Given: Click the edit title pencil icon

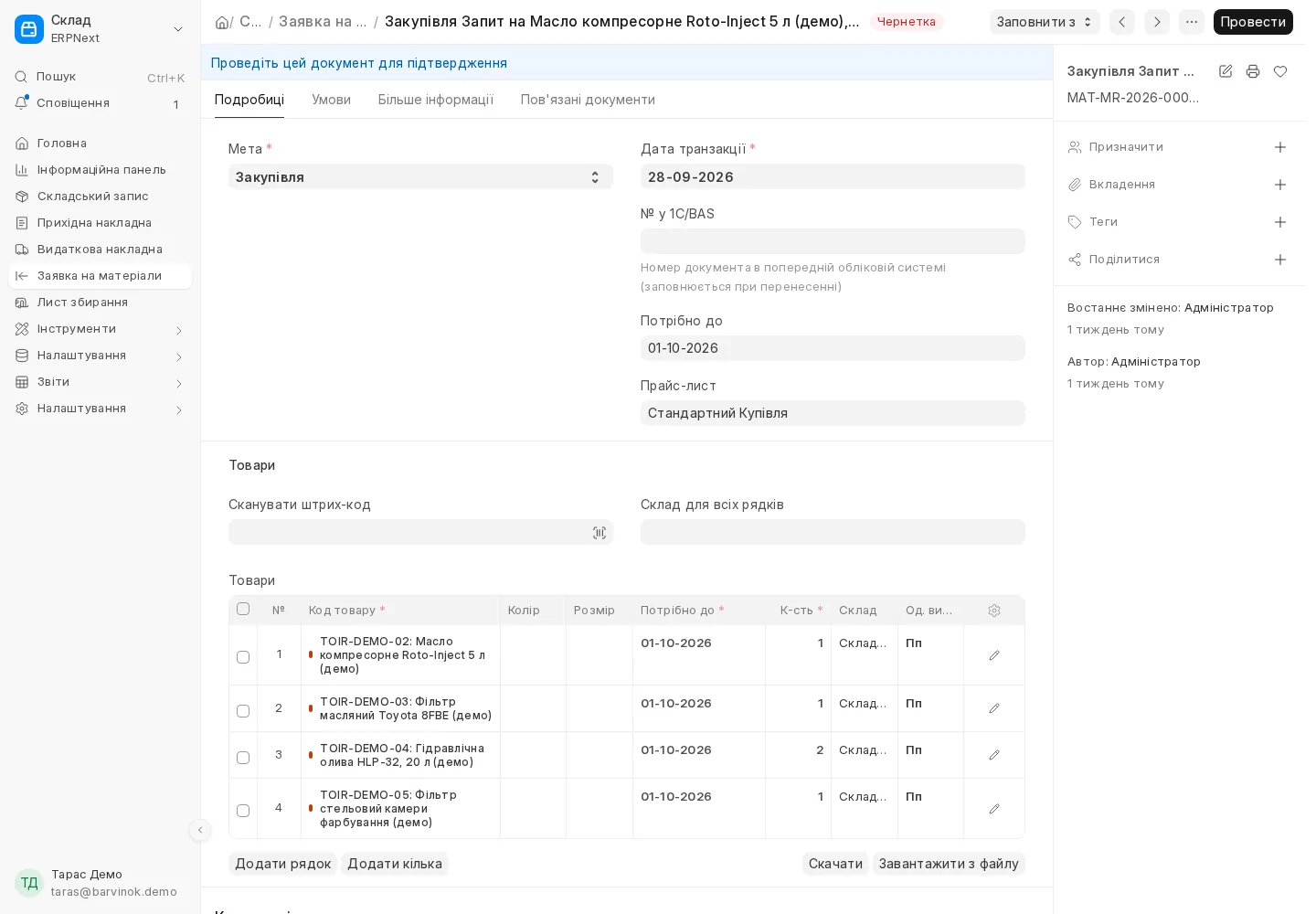Looking at the screenshot, I should [1226, 71].
